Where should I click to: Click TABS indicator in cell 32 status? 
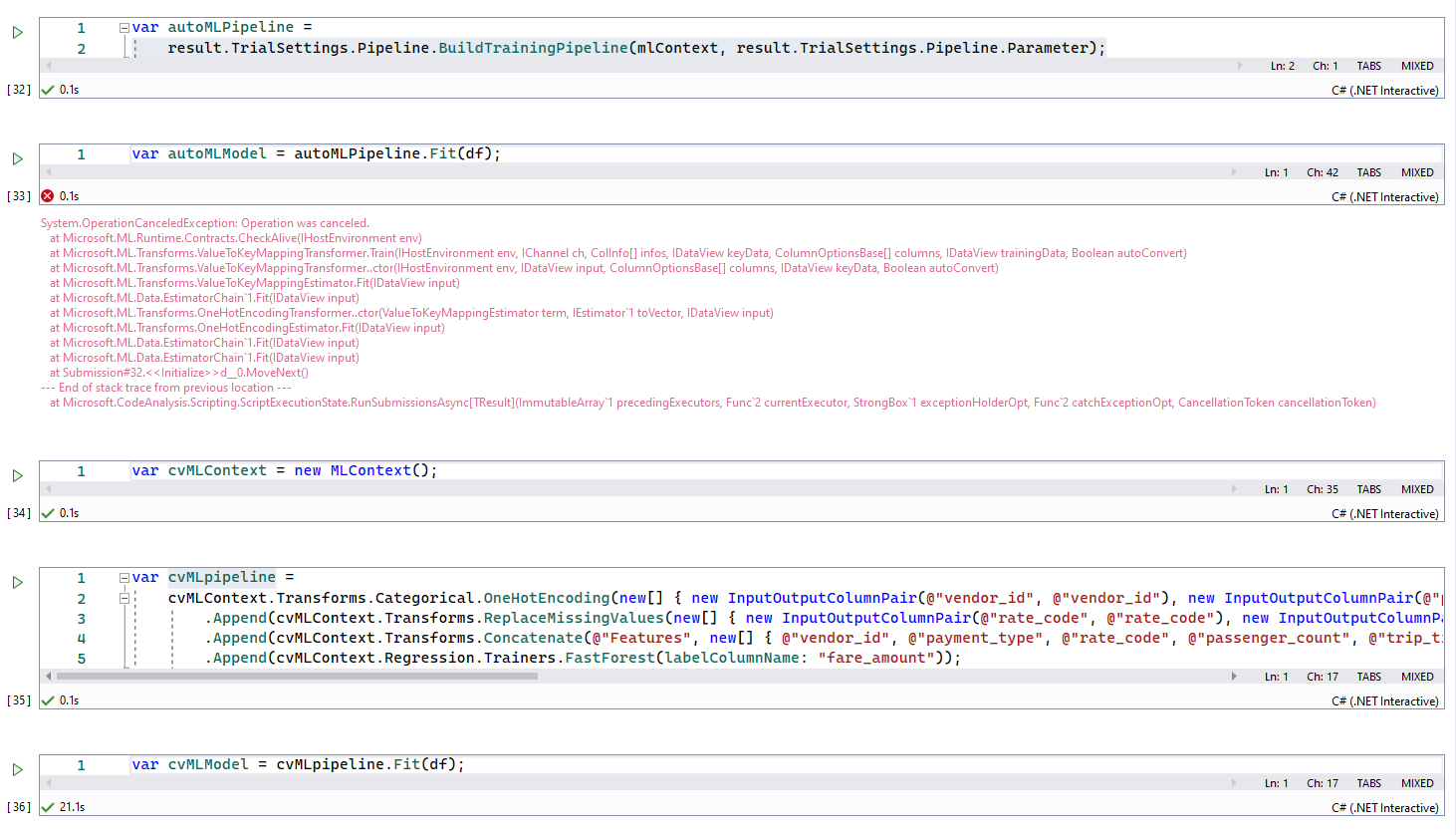(x=1368, y=66)
